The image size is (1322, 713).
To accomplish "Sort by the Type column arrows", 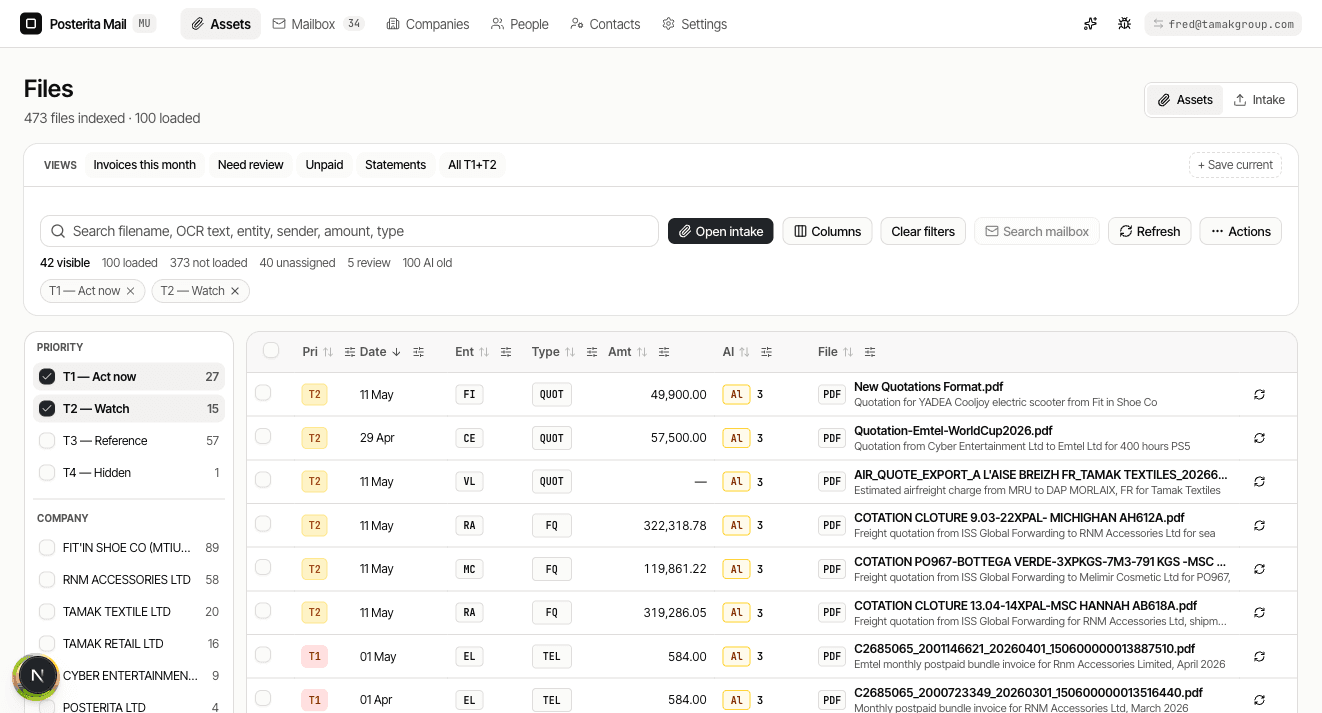I will pyautogui.click(x=570, y=352).
